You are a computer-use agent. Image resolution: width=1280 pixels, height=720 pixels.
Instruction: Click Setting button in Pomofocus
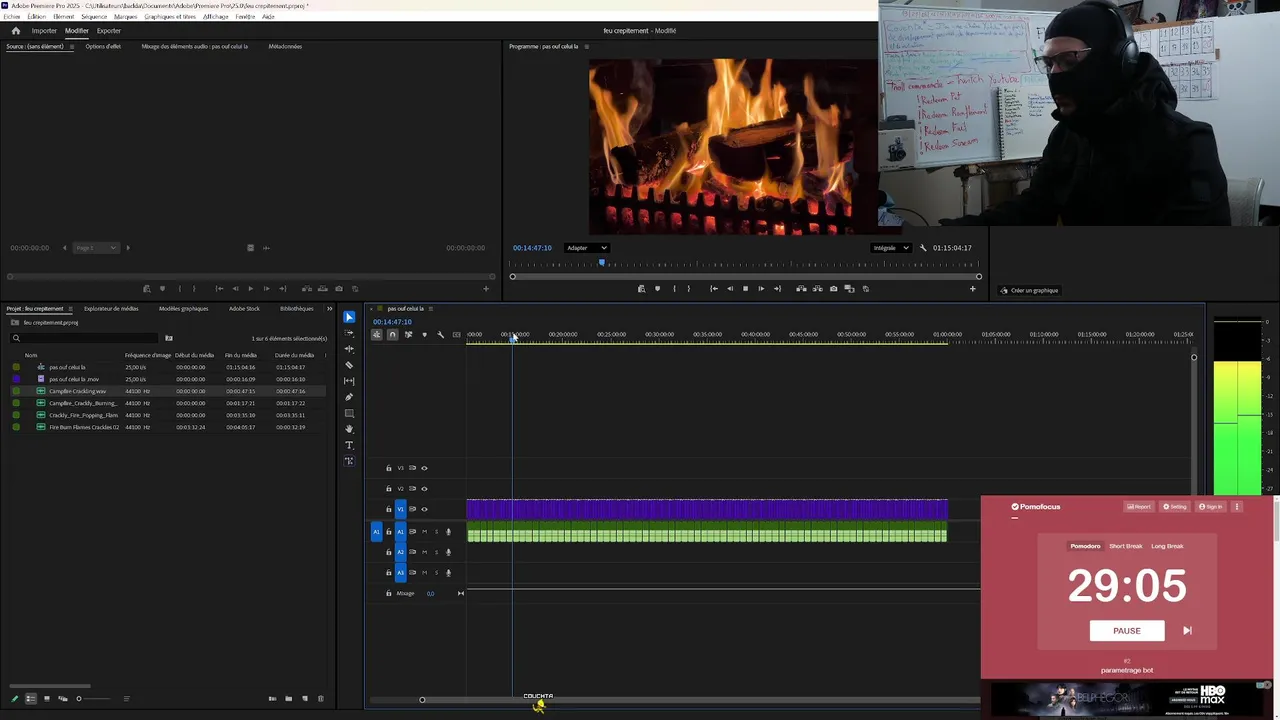[x=1175, y=507]
